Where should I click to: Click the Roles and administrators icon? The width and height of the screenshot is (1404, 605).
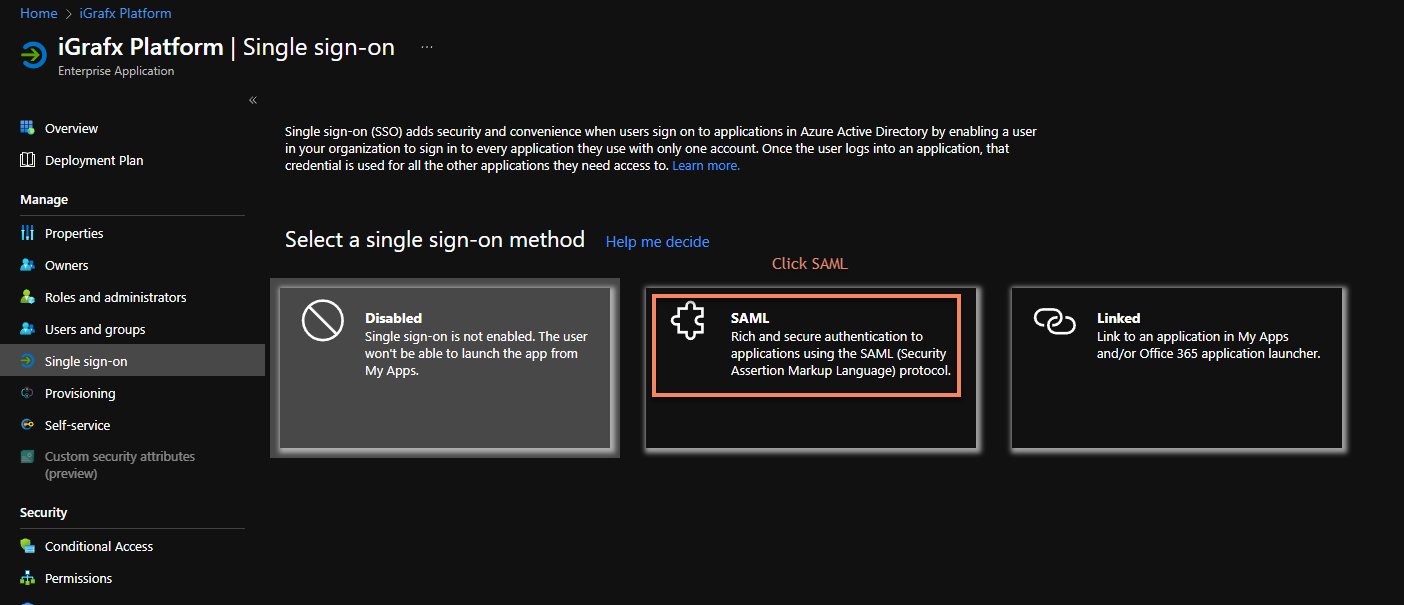click(x=28, y=297)
